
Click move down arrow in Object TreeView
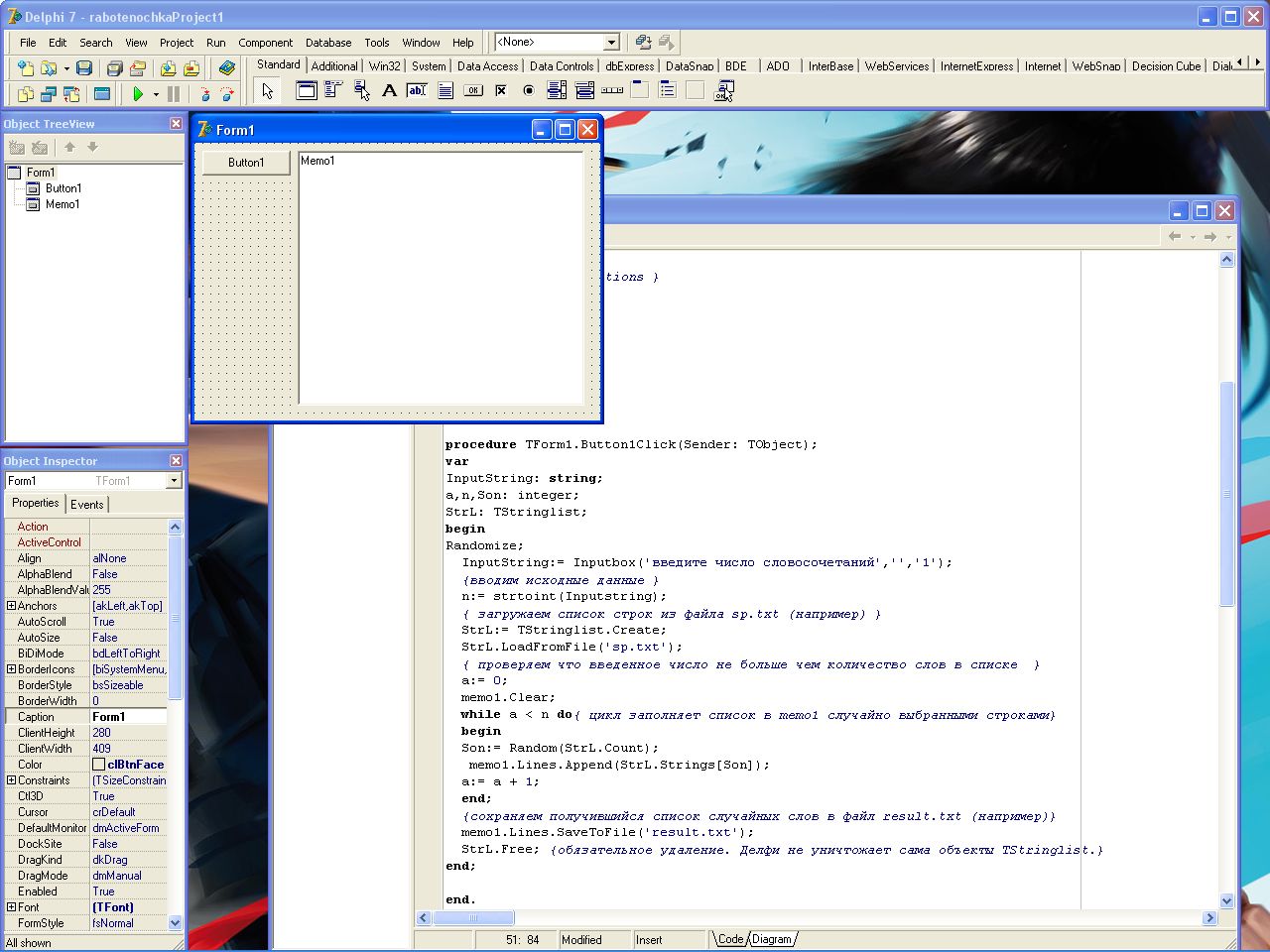point(92,147)
